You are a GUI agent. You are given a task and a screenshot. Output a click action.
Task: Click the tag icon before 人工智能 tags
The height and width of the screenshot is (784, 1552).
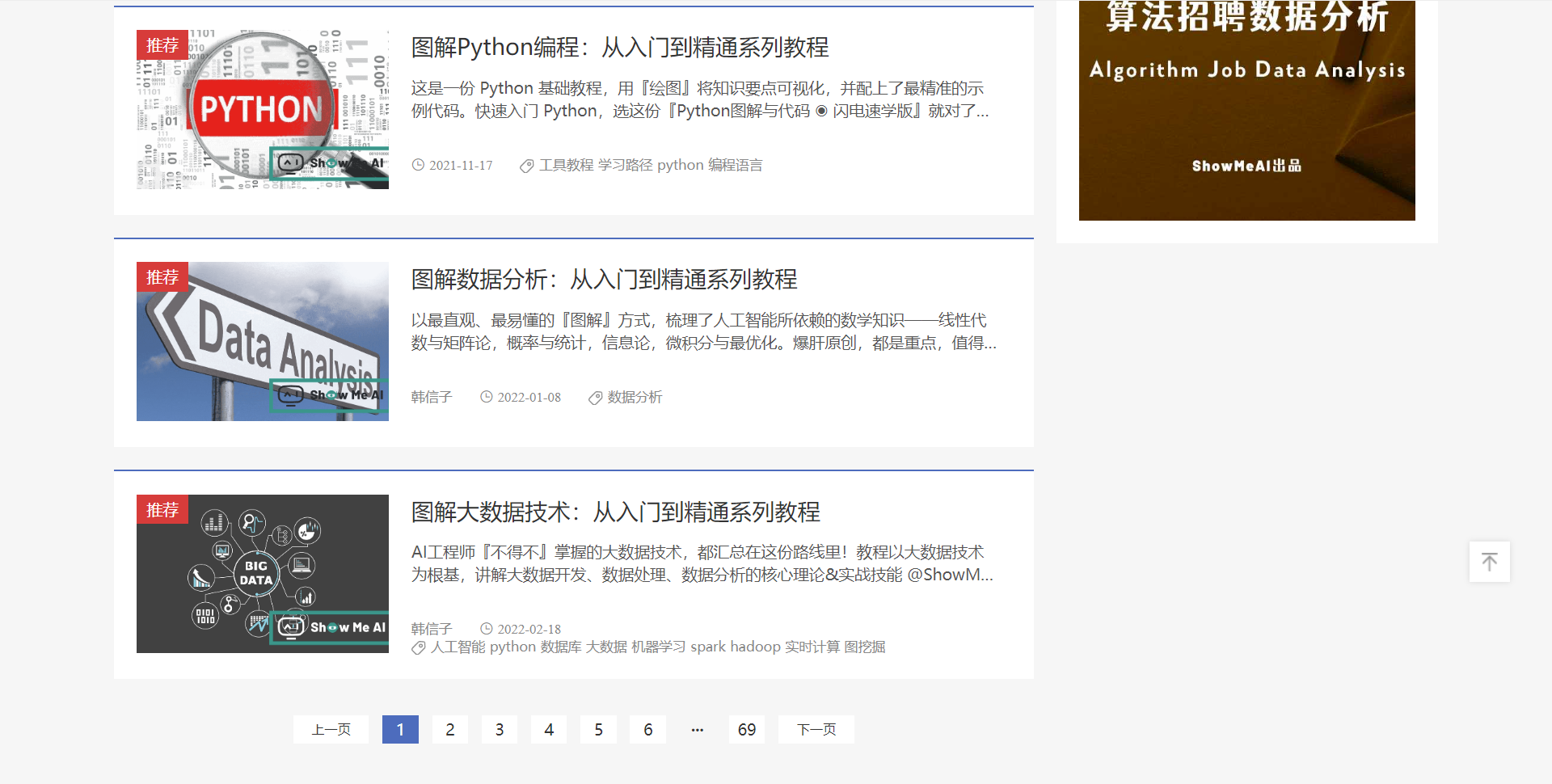(418, 647)
